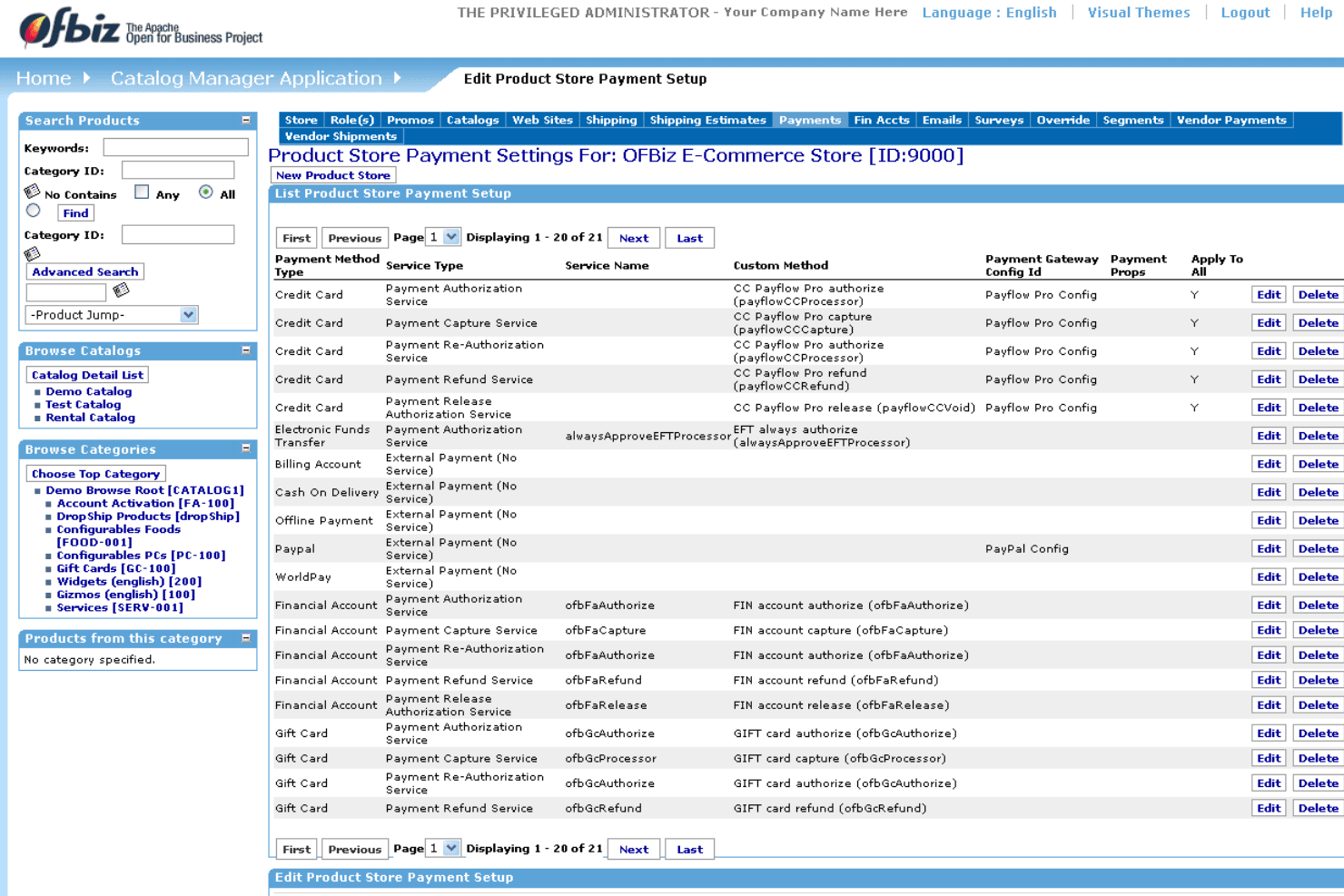The height and width of the screenshot is (896, 1344).
Task: Click the Keywords input field
Action: click(175, 147)
